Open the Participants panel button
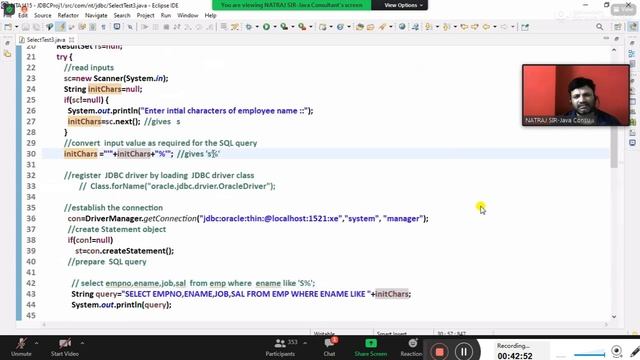 coord(280,347)
